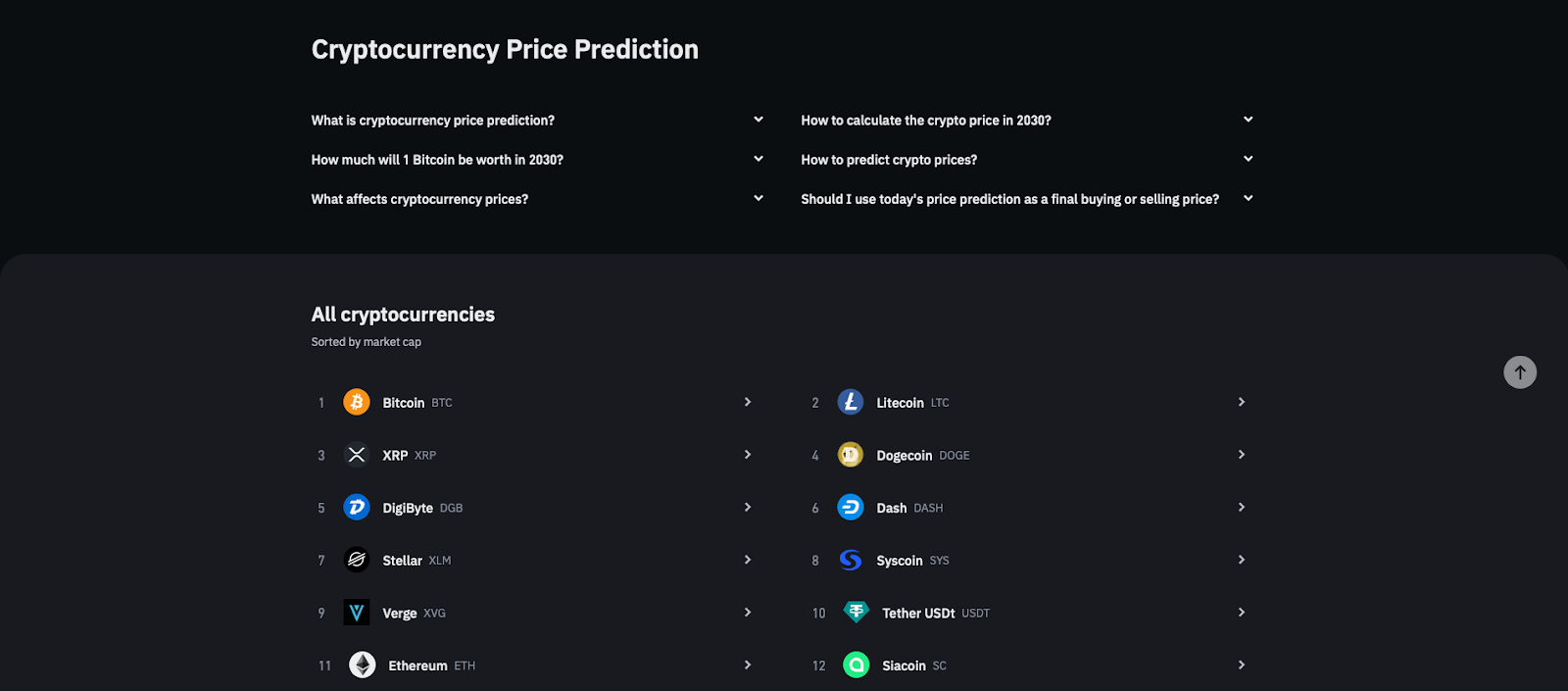Select the Ethereum ETH logo
The width and height of the screenshot is (1568, 691).
(x=363, y=665)
